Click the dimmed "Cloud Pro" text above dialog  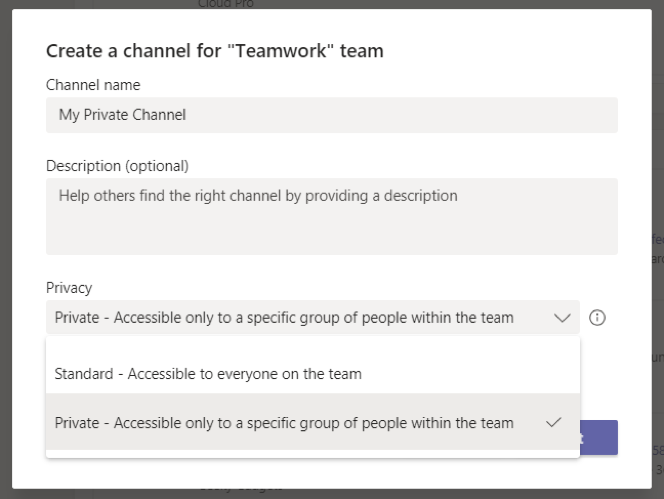[x=225, y=4]
